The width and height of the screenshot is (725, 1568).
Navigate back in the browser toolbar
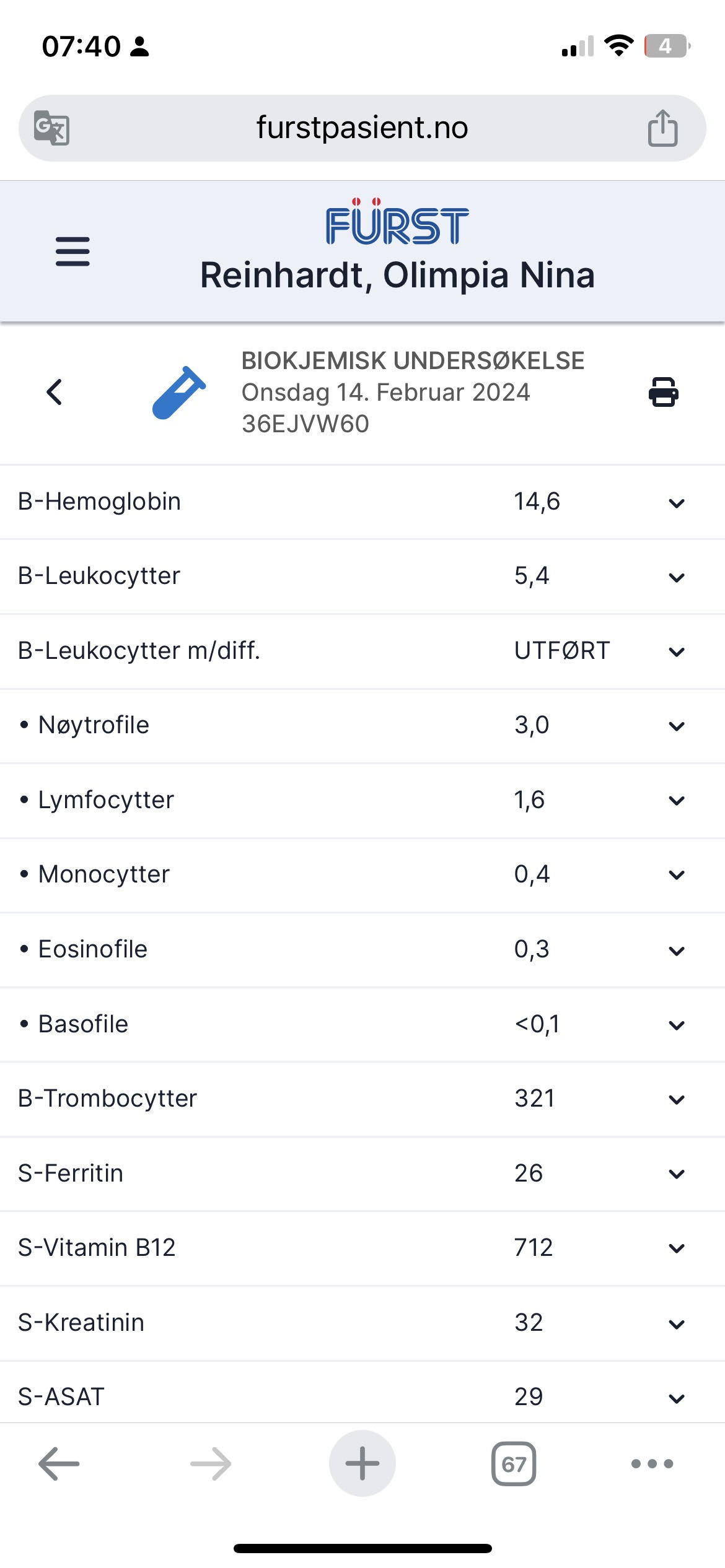59,1463
